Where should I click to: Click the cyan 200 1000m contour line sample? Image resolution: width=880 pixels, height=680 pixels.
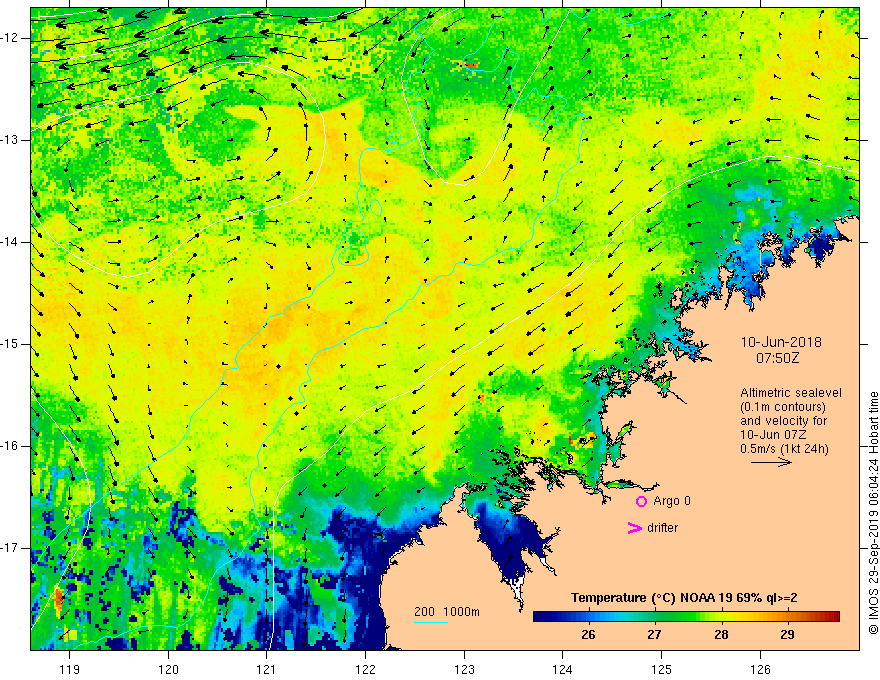(431, 622)
